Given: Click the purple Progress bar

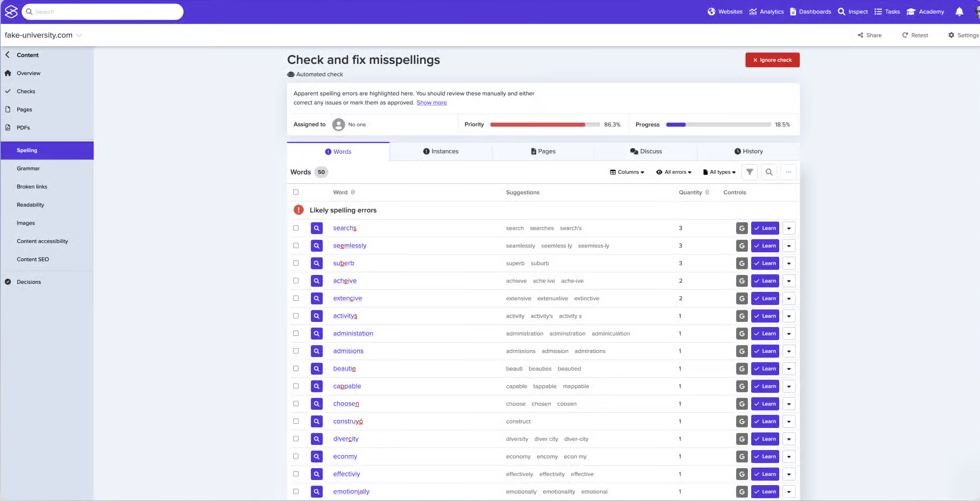Looking at the screenshot, I should (718, 124).
